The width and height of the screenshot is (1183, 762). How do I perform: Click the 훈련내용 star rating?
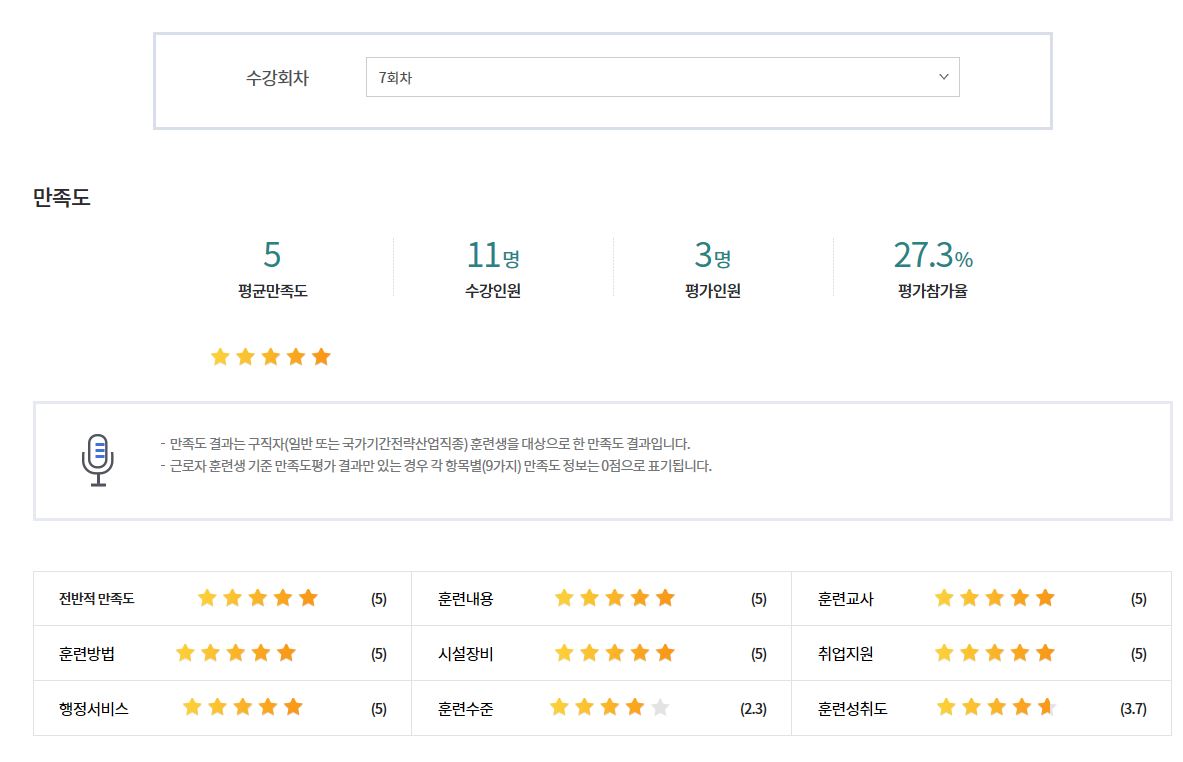[x=614, y=598]
